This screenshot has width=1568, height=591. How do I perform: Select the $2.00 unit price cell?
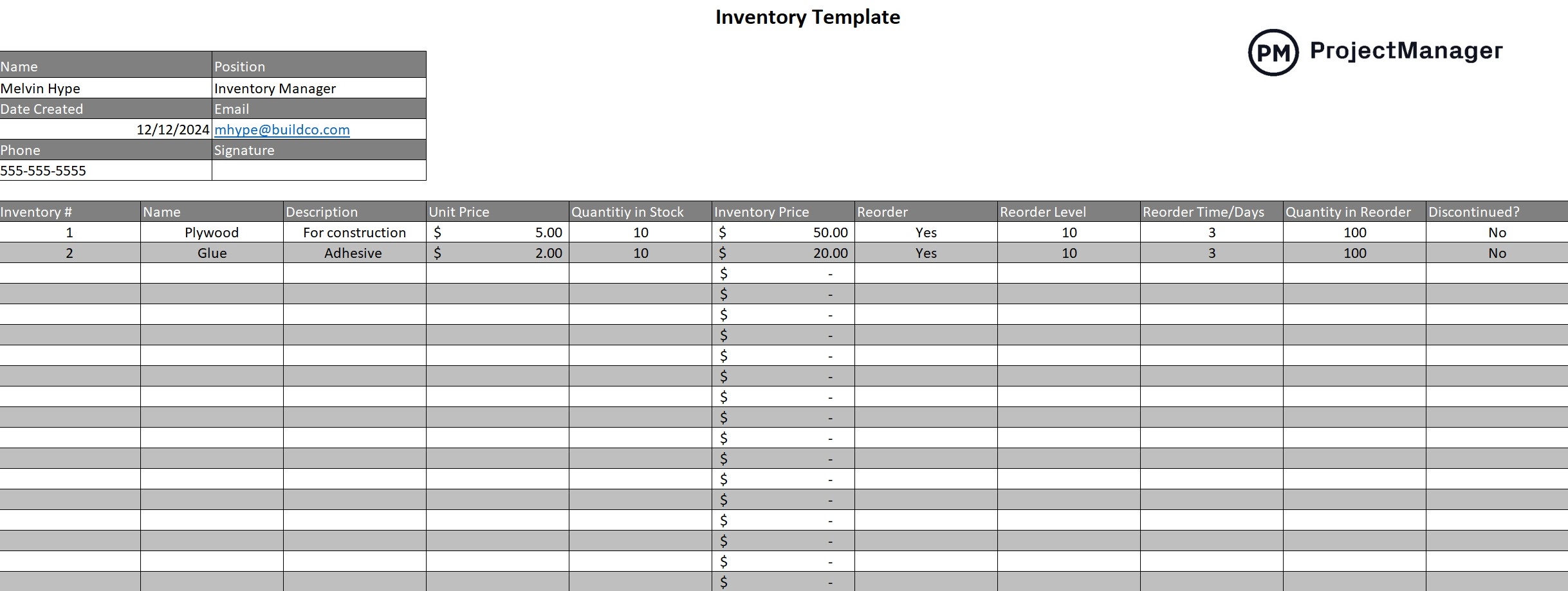(497, 253)
